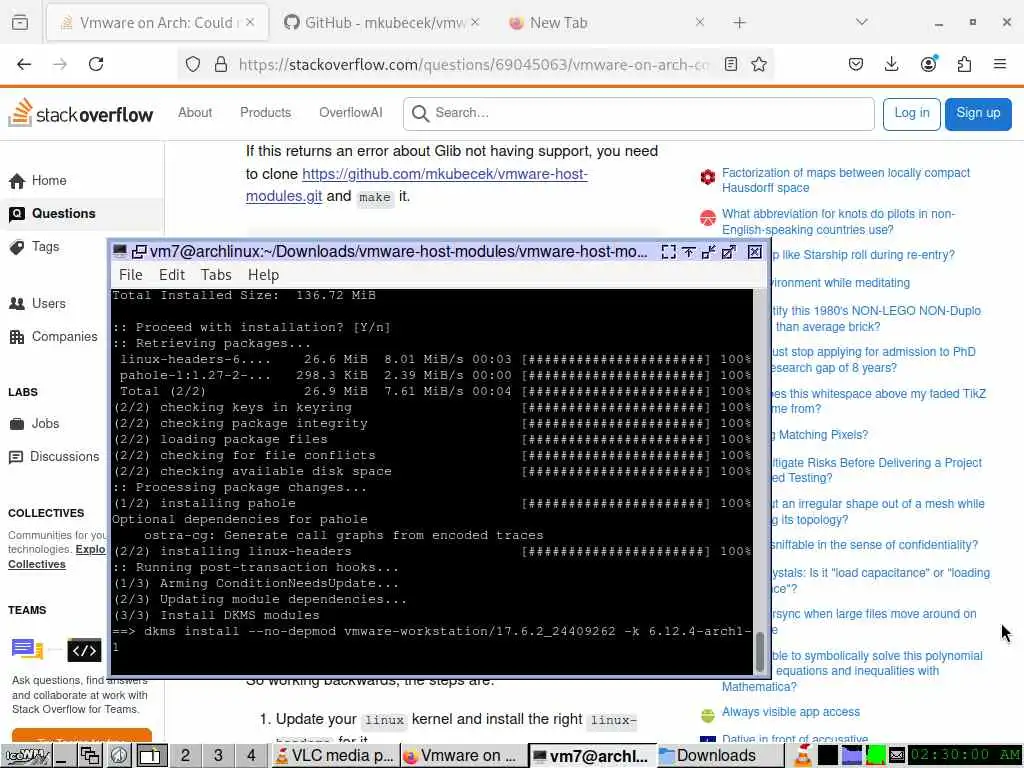1024x768 pixels.
Task: Open terminal Edit menu
Action: 172,275
